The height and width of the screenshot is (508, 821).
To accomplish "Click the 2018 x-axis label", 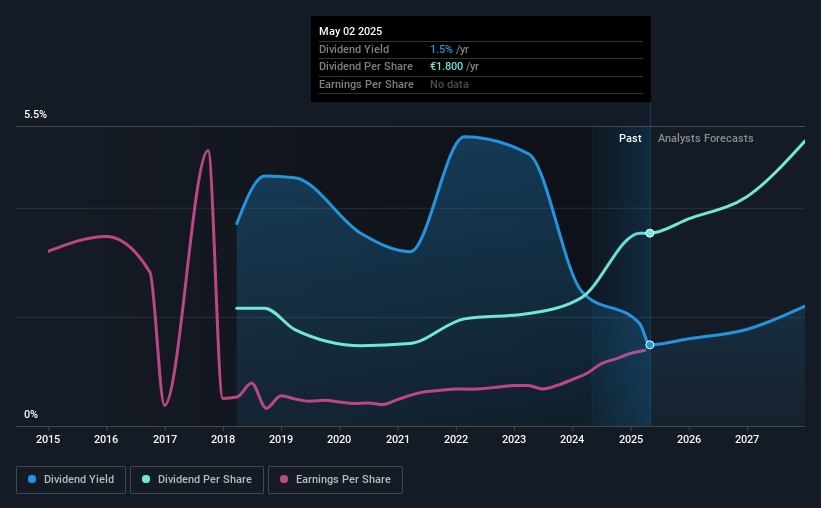I will tap(223, 439).
